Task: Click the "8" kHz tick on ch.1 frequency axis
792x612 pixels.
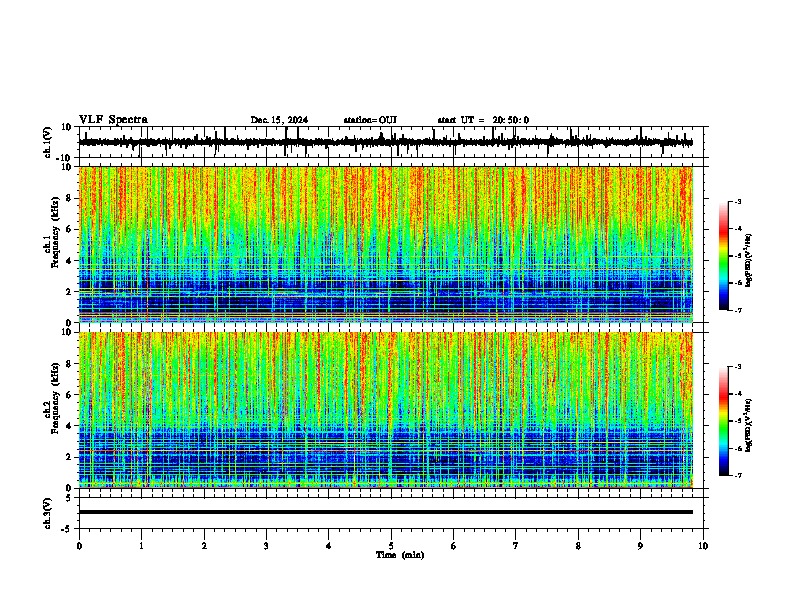Action: point(70,198)
